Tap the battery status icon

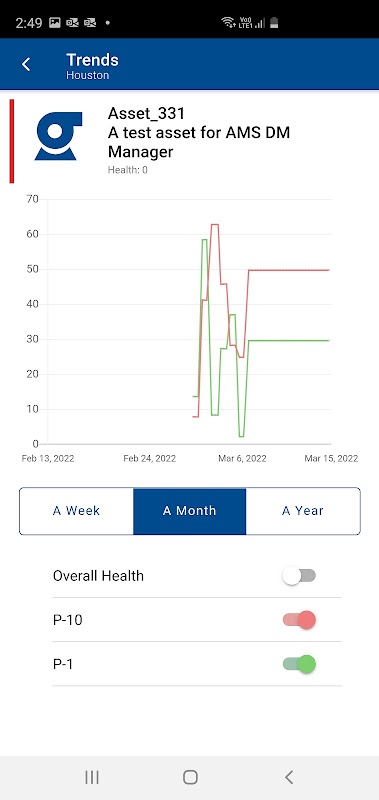[274, 22]
